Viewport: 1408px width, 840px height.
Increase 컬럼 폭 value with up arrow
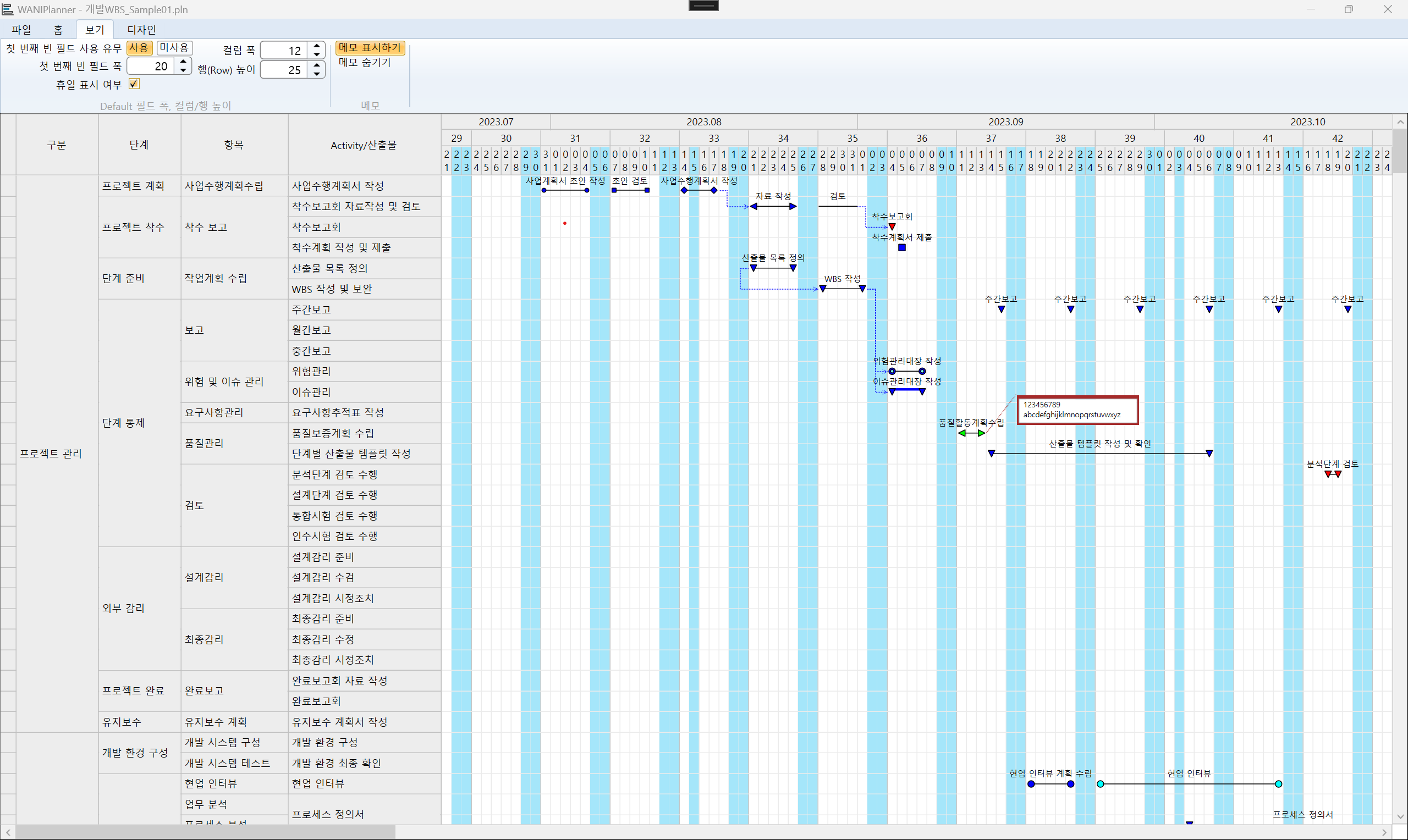click(x=317, y=46)
